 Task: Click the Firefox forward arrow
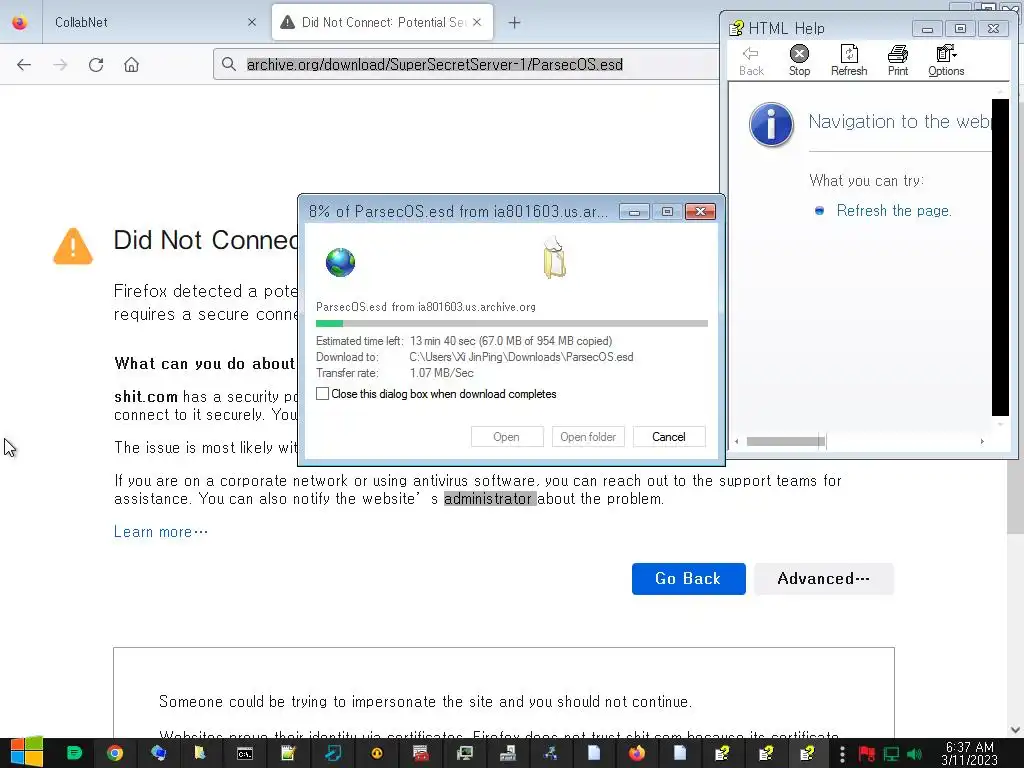[60, 65]
